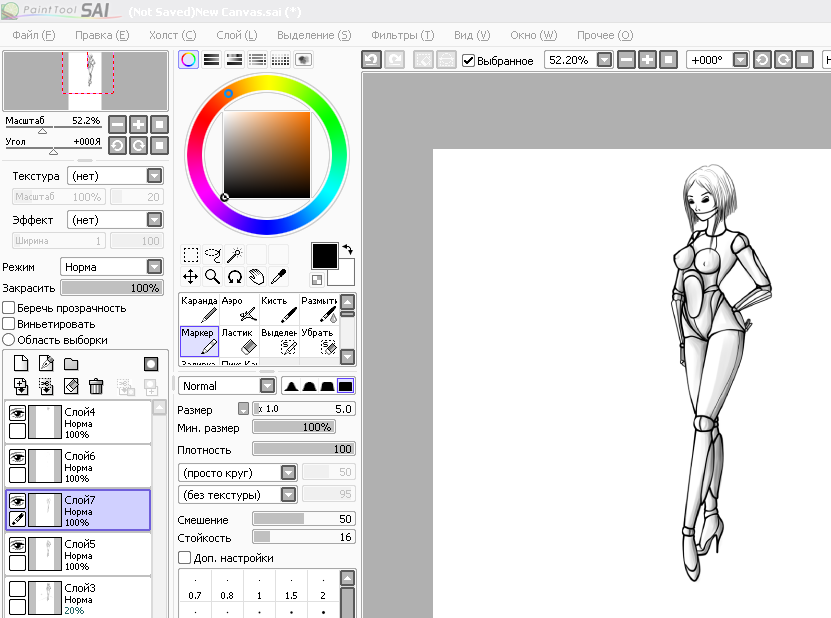Activate the magic wand selection tool
The height and width of the screenshot is (618, 831).
click(x=235, y=255)
